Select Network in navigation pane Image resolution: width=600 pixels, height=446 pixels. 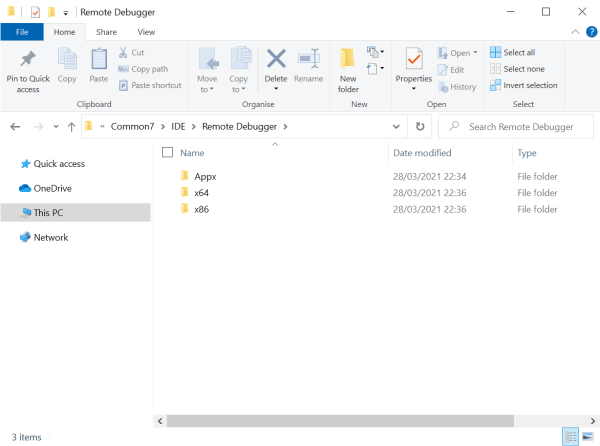44,237
